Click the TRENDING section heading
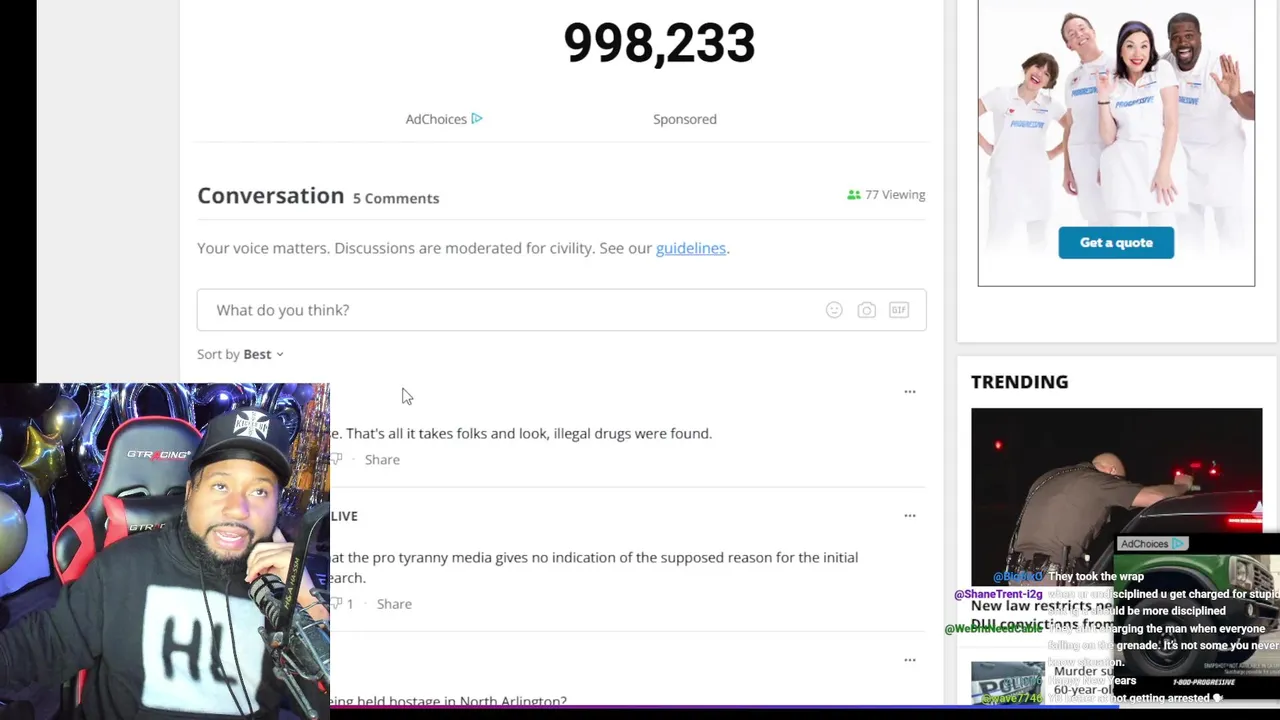 tap(1019, 382)
